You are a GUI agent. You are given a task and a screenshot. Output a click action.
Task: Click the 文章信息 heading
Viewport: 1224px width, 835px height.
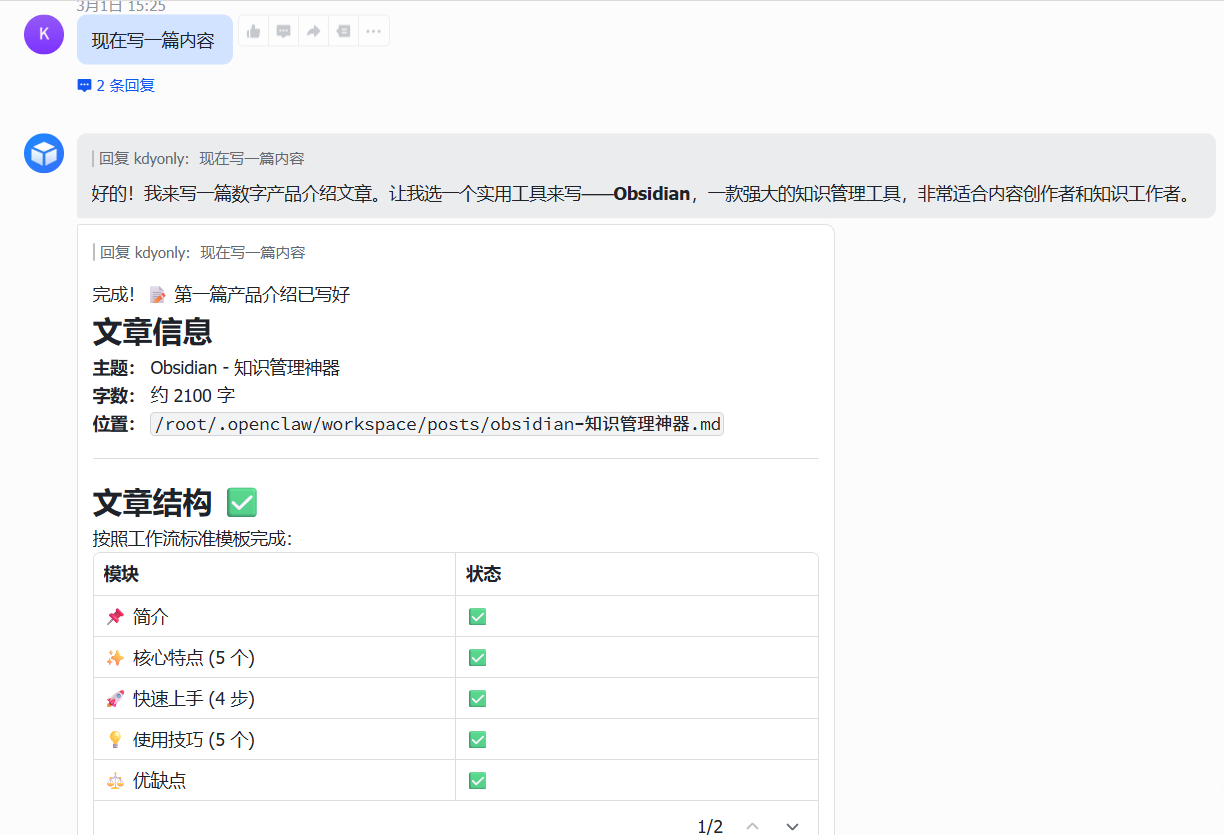[152, 331]
